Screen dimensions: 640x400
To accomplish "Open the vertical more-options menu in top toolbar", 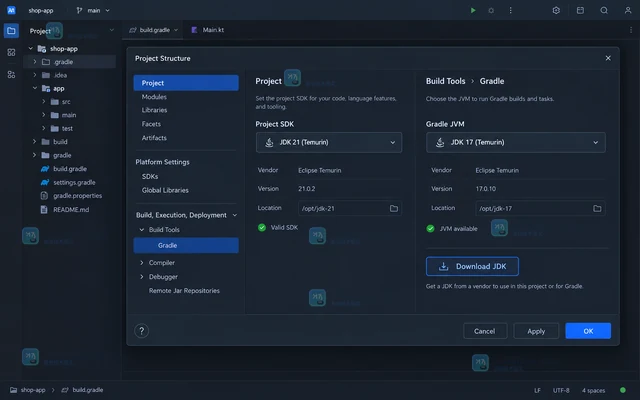I will pos(510,10).
